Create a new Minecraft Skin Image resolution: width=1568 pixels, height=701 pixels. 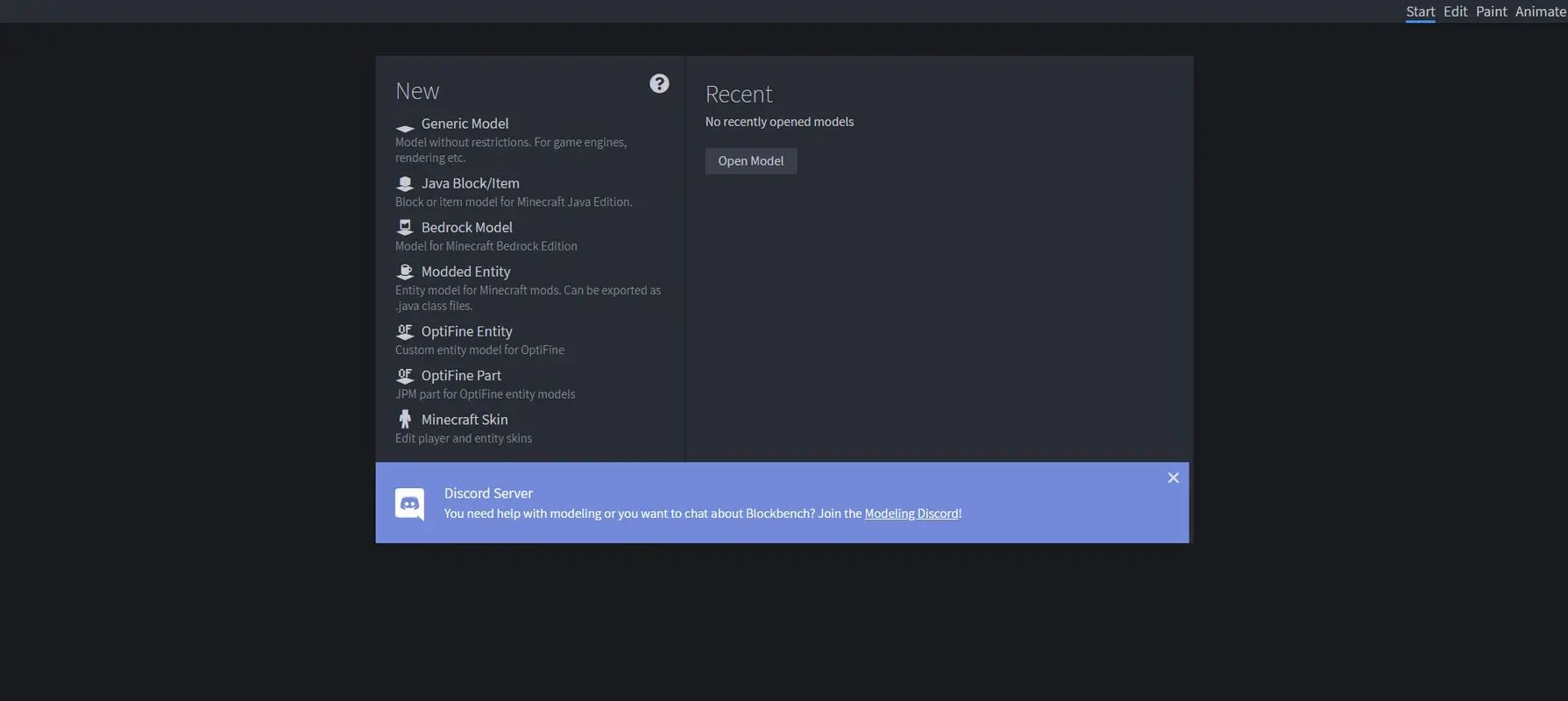pyautogui.click(x=465, y=420)
